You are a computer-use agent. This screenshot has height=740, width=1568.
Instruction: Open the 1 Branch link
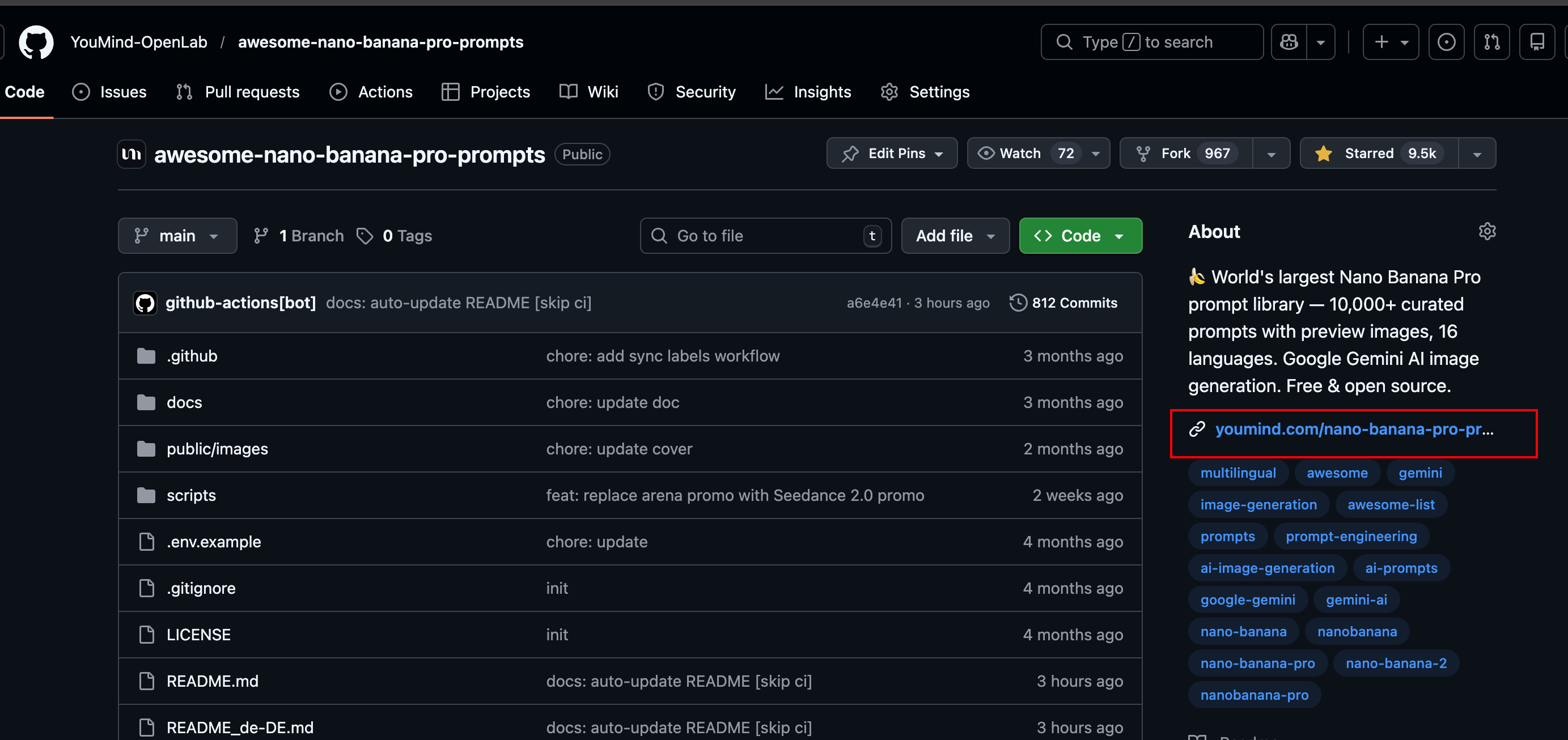click(299, 236)
